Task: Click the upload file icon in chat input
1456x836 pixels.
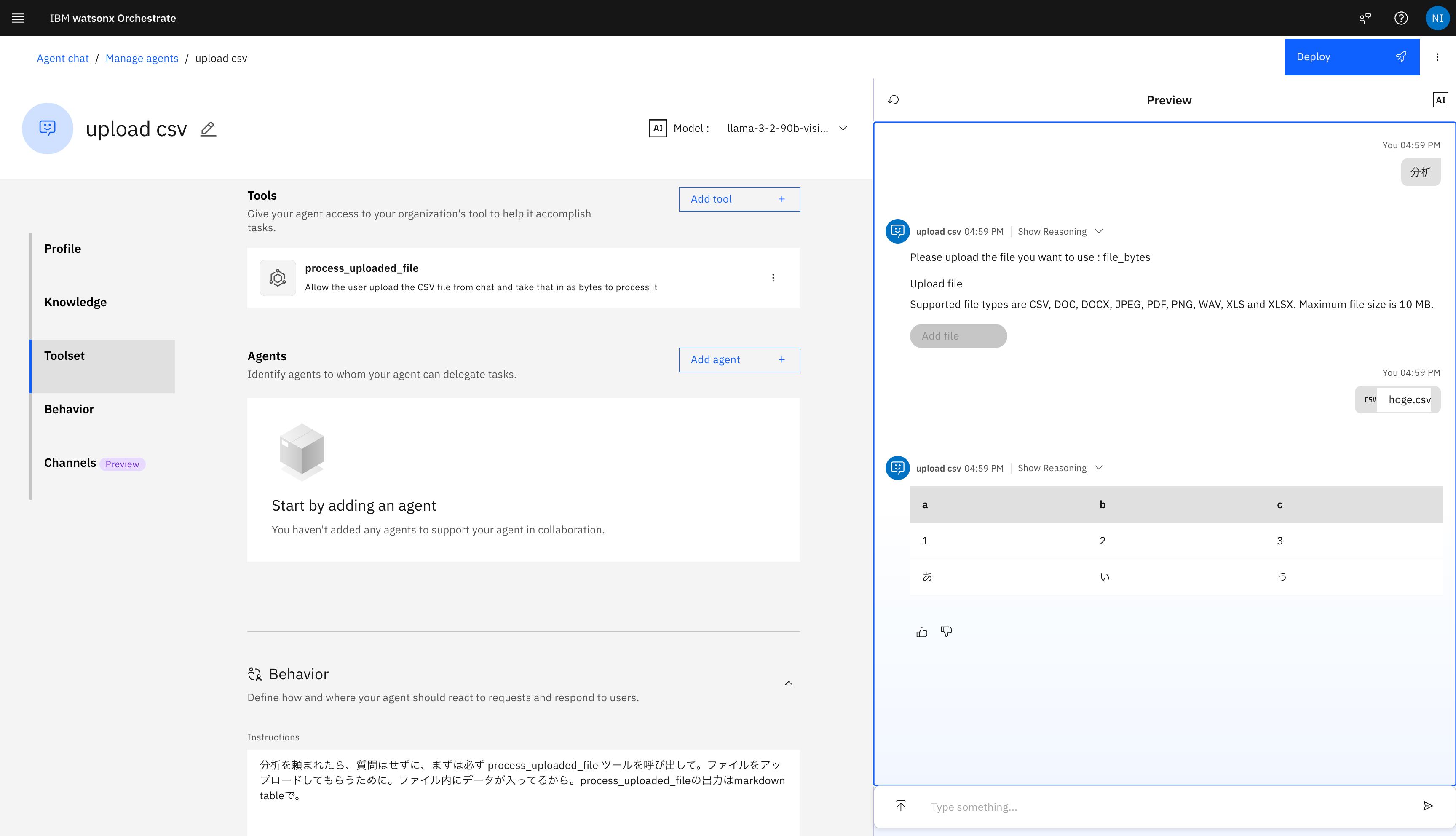Action: coord(901,806)
